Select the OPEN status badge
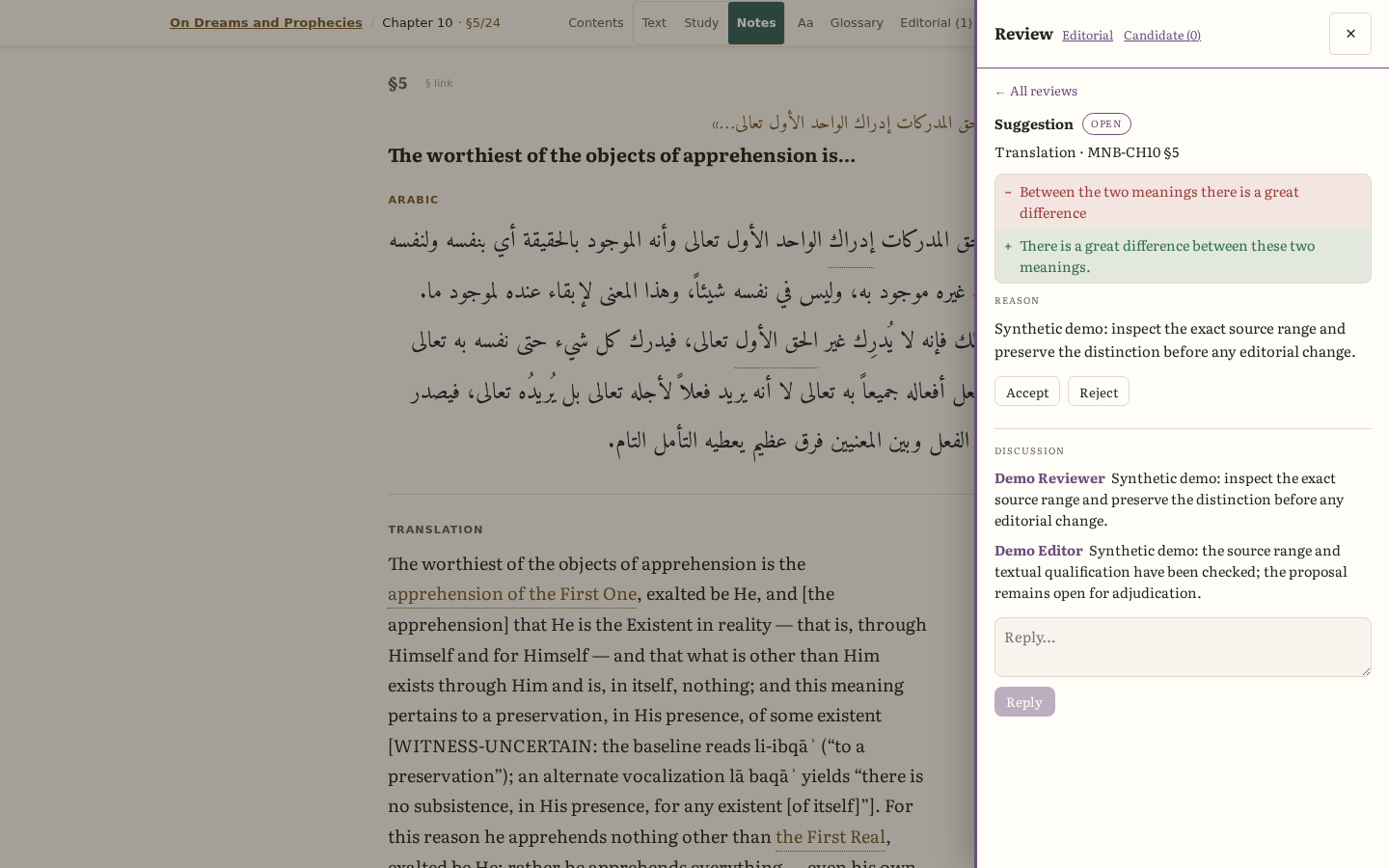This screenshot has height=868, width=1389. click(x=1106, y=123)
